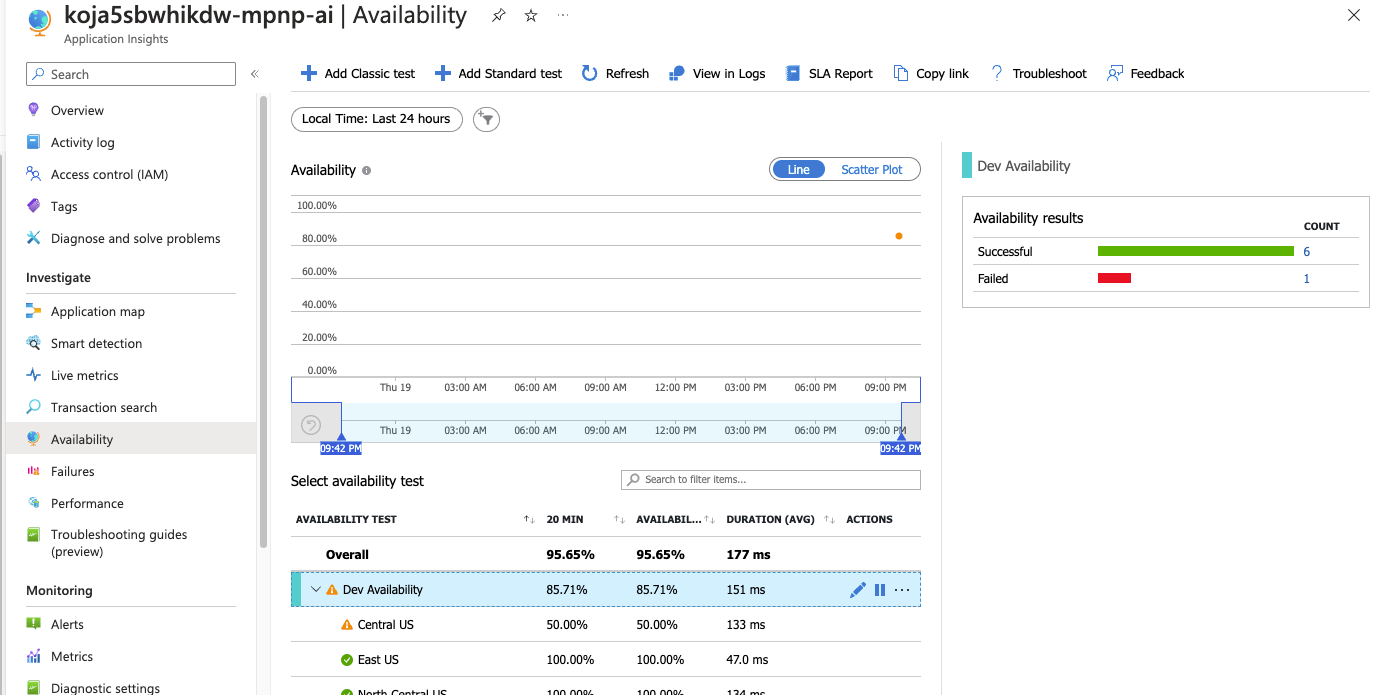
Task: Show Availability info tooltip icon
Action: tap(366, 171)
